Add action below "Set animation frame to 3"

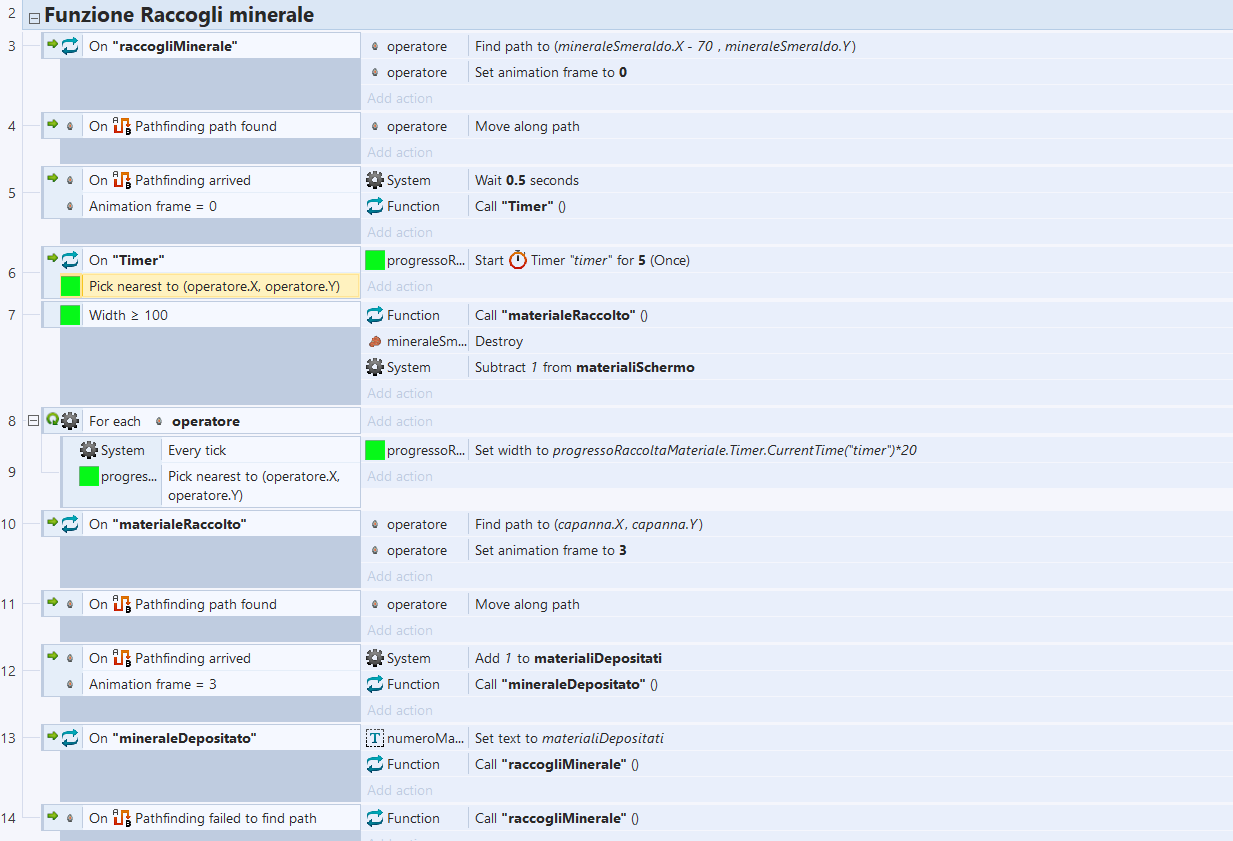point(400,576)
